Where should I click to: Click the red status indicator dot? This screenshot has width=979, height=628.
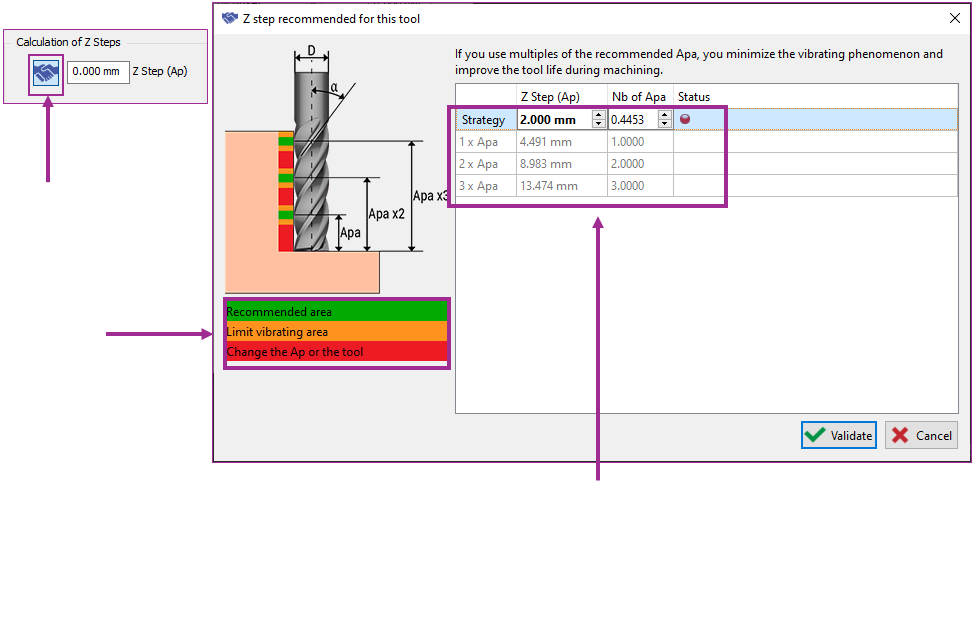tap(685, 120)
